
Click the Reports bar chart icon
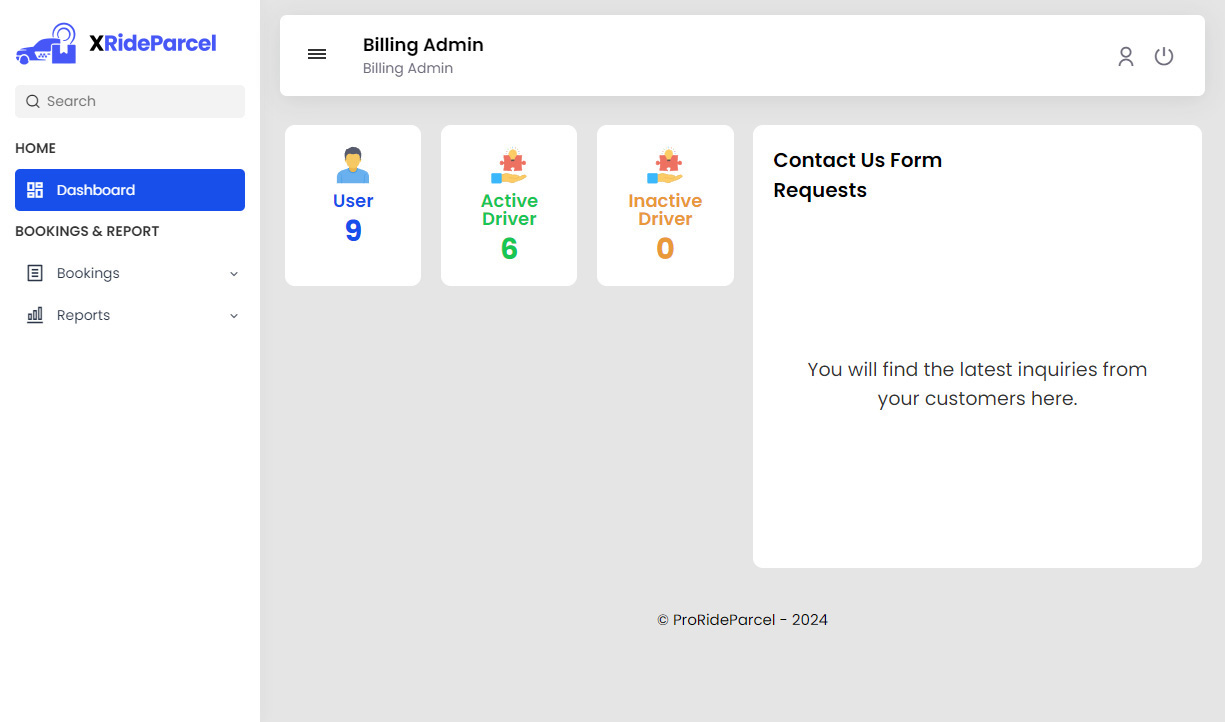pos(35,315)
